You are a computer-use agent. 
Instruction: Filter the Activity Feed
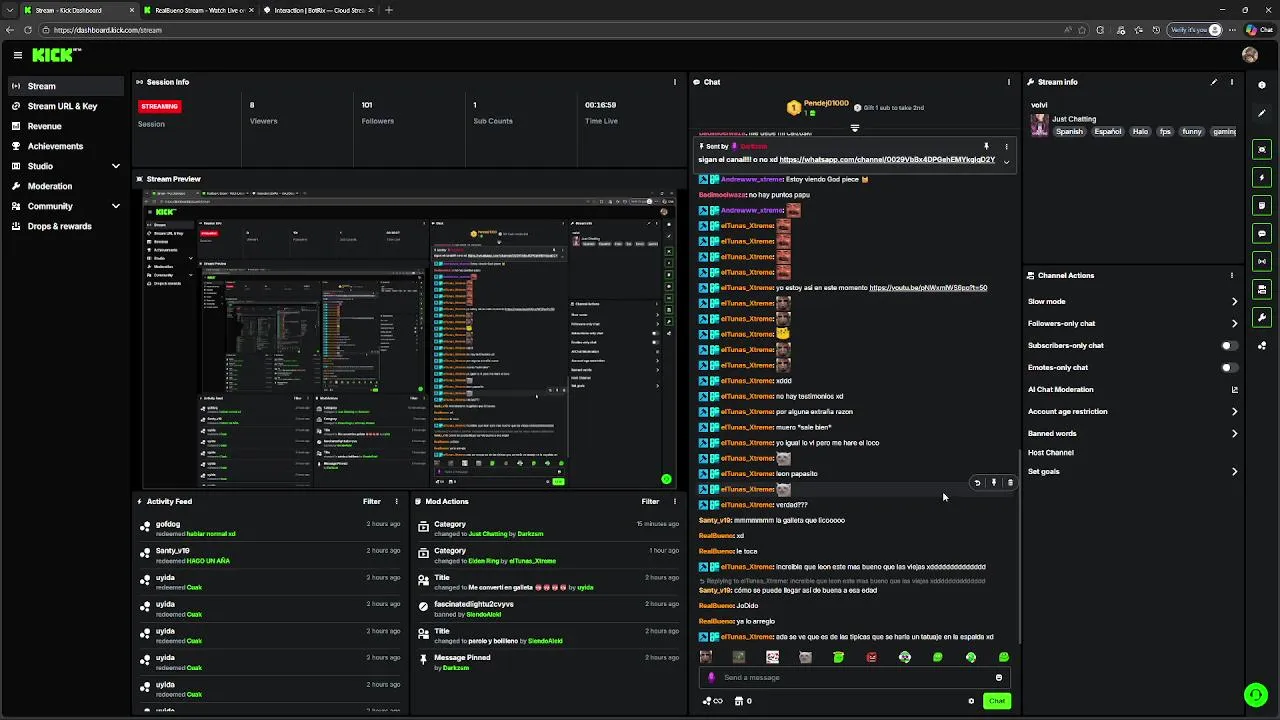(x=372, y=501)
